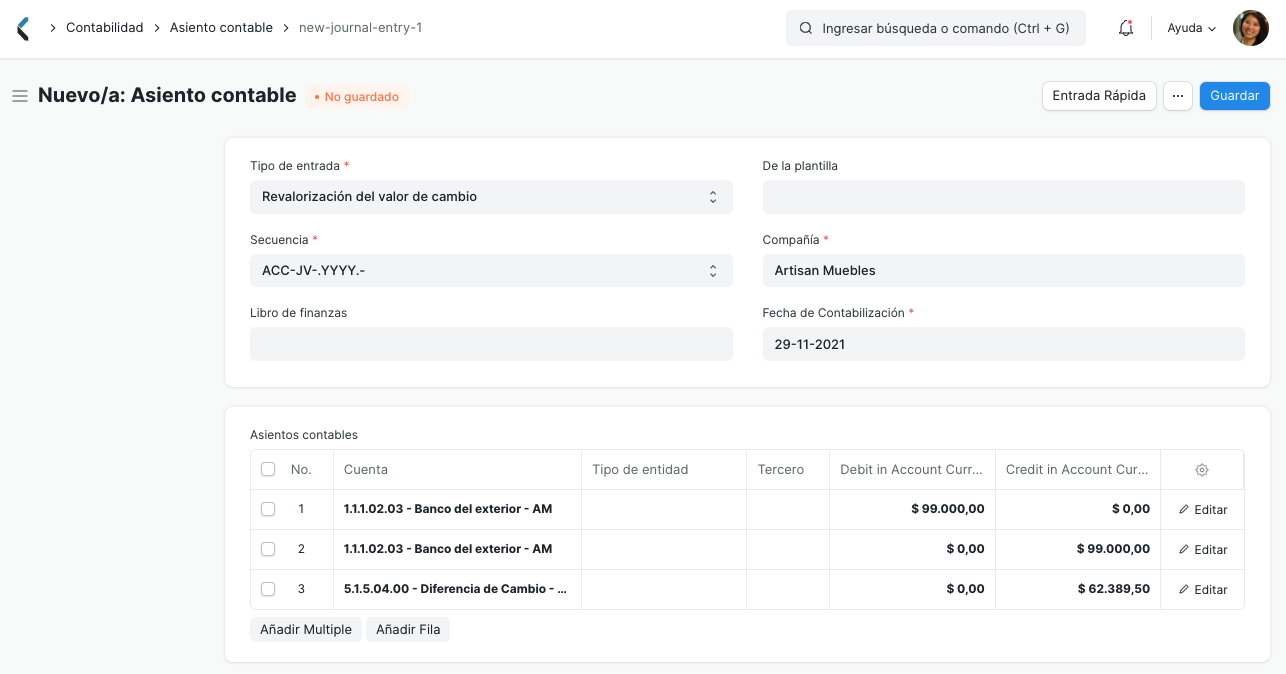
Task: Click the pencil icon in row 1
Action: pyautogui.click(x=1184, y=509)
